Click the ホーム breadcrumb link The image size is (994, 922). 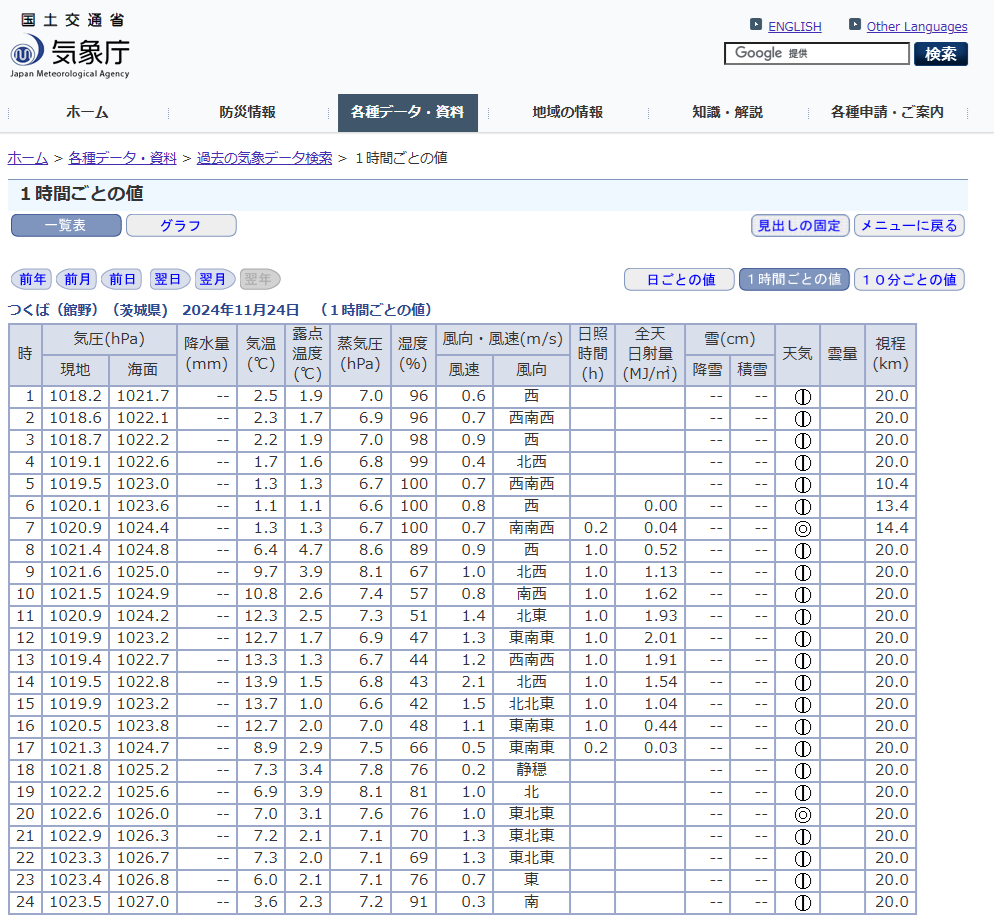[x=28, y=158]
